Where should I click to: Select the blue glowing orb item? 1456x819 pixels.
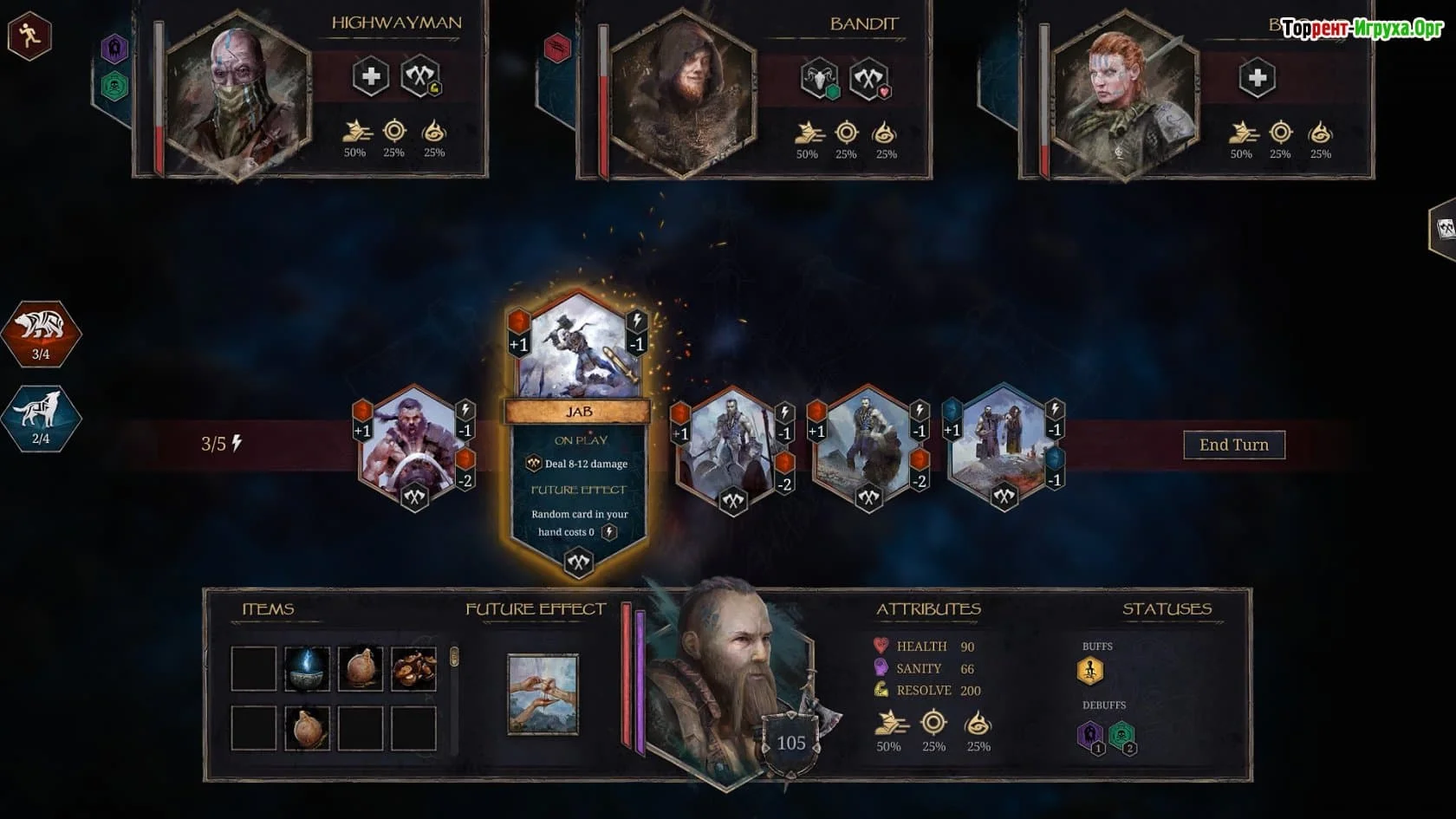(307, 668)
